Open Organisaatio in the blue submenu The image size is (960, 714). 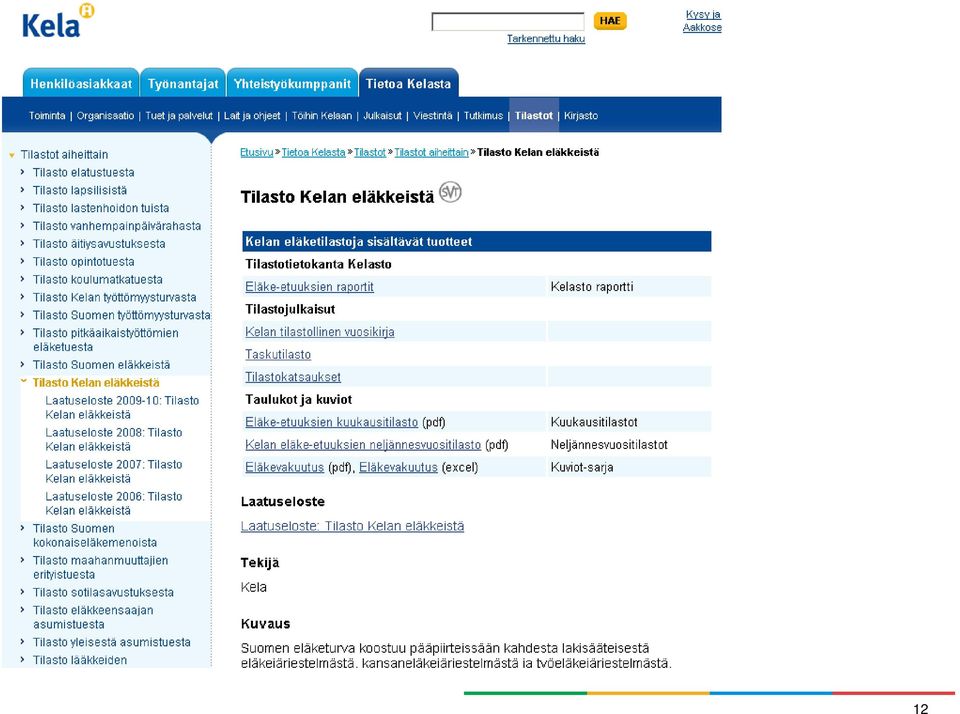click(x=105, y=116)
